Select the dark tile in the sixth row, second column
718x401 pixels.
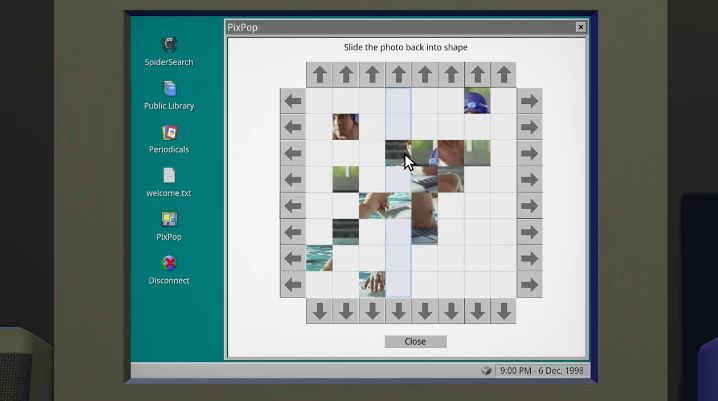[x=346, y=232]
